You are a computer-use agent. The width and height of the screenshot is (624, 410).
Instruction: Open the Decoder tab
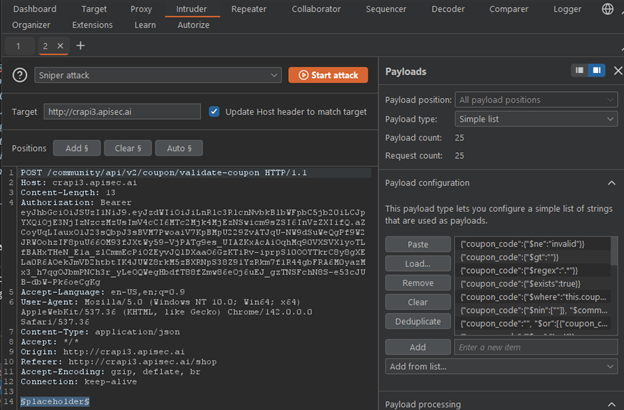(x=448, y=9)
